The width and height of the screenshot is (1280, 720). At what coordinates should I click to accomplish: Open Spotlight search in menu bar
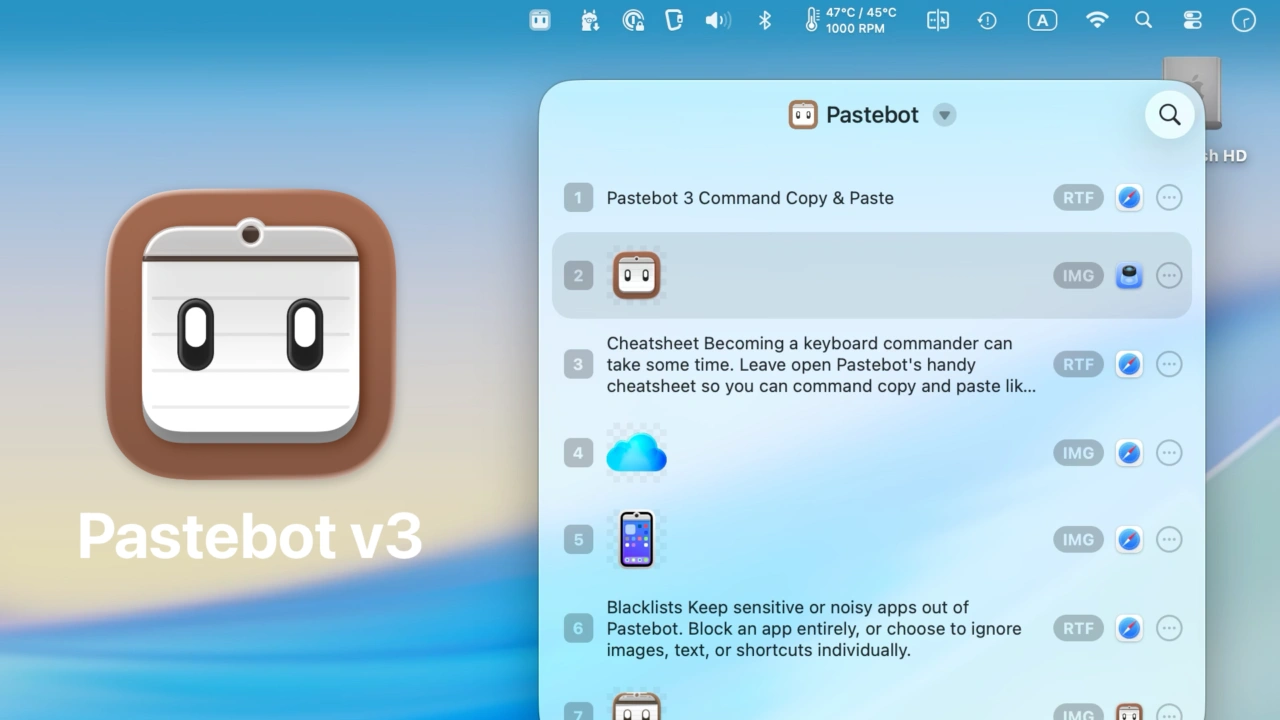coord(1144,20)
